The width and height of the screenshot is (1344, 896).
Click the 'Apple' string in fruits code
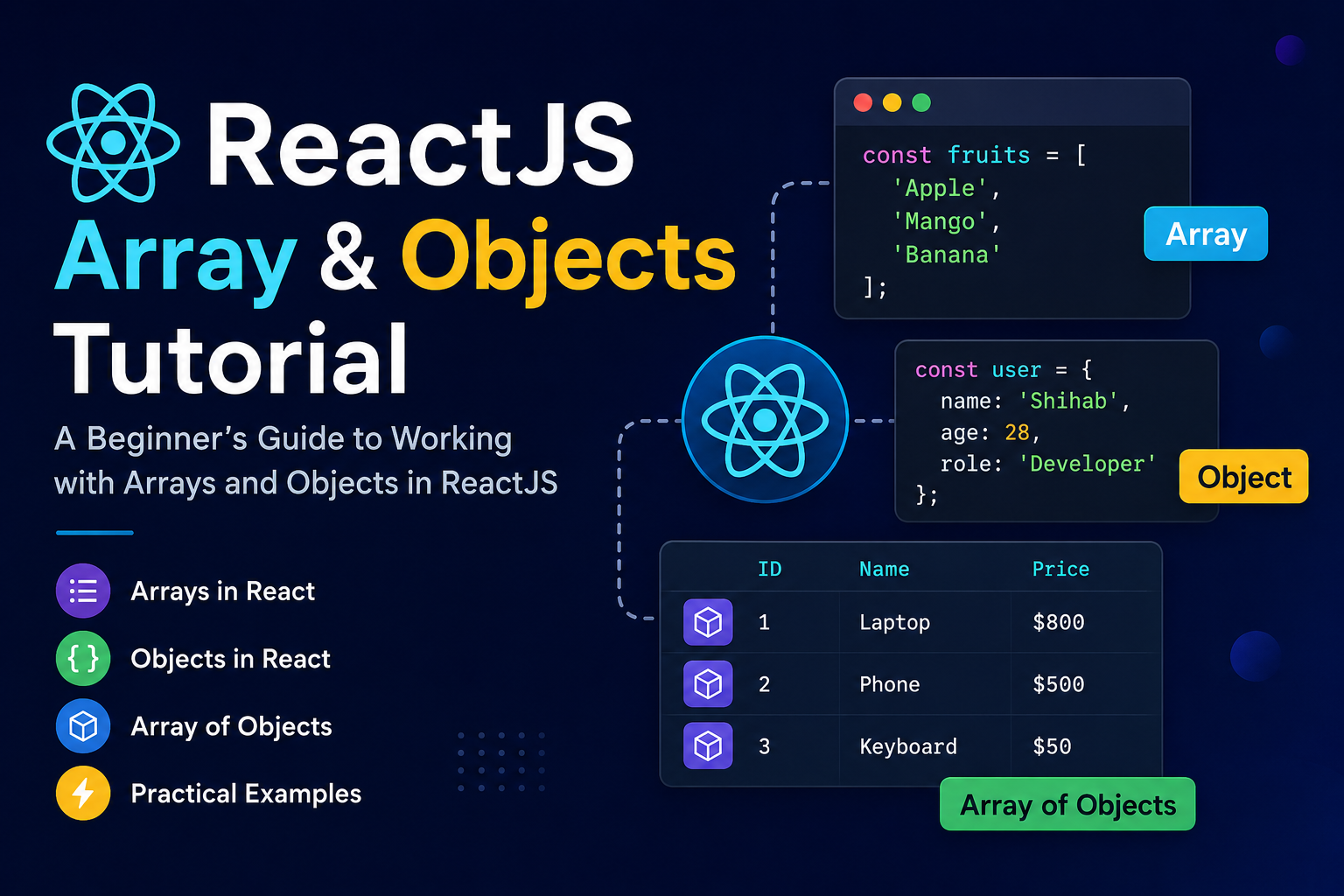tap(940, 188)
